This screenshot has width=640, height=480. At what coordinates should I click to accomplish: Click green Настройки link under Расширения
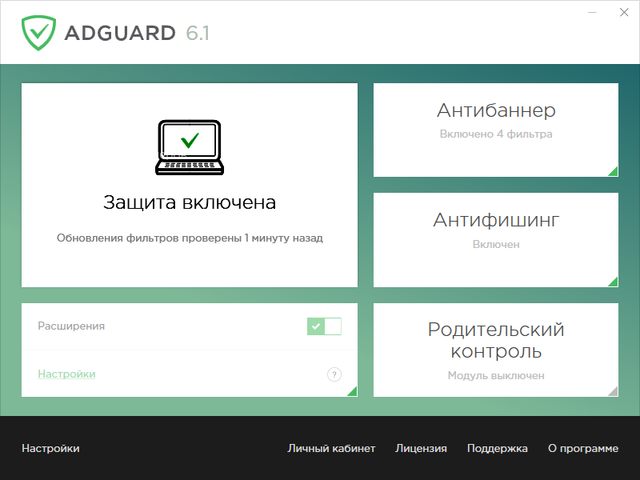click(67, 374)
